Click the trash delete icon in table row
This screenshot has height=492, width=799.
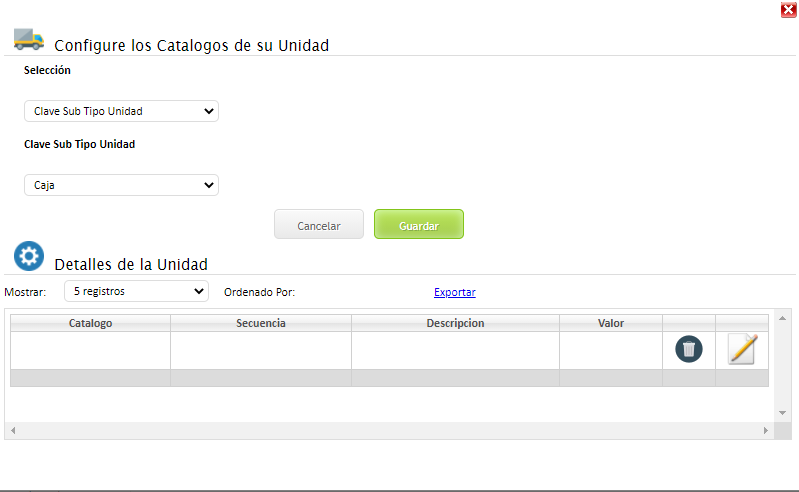tap(689, 349)
